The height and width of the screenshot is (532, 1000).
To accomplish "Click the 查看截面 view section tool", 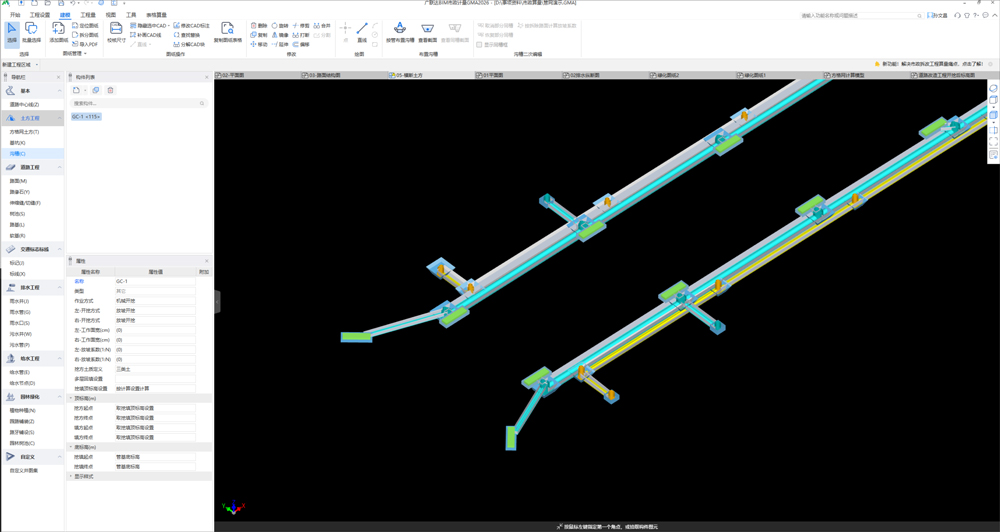I will (427, 33).
